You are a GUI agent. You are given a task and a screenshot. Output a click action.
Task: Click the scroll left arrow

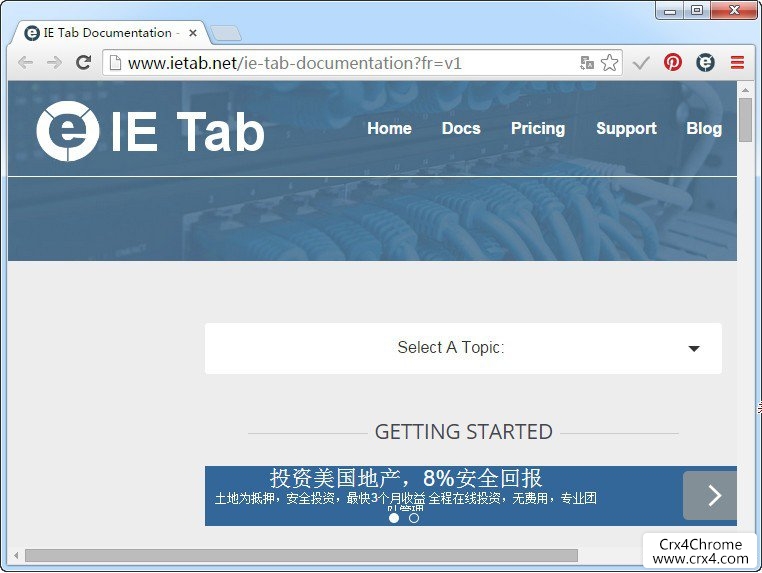(x=16, y=556)
